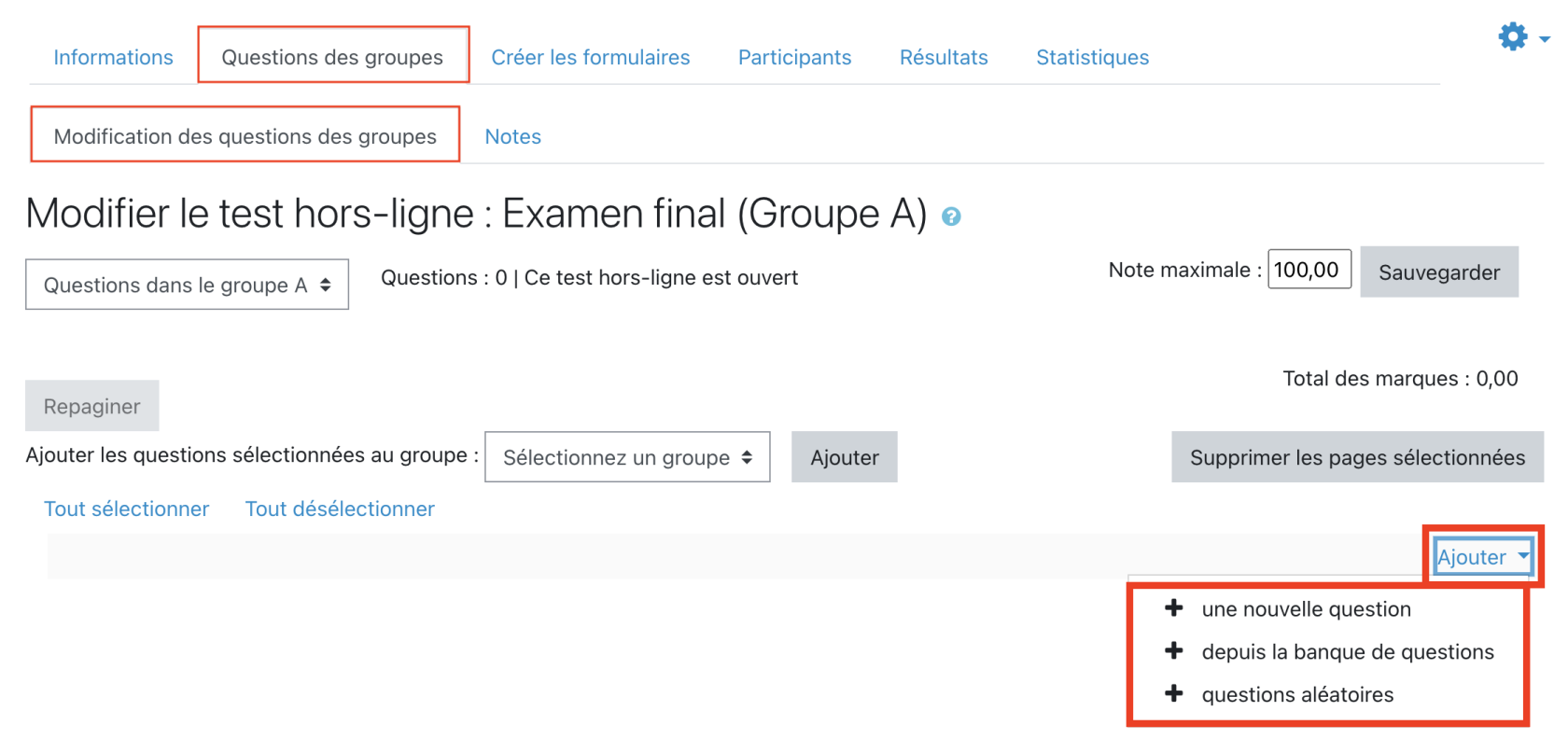Viewport: 1568px width, 739px height.
Task: Expand Questions dans le groupe A dropdown
Action: [187, 285]
